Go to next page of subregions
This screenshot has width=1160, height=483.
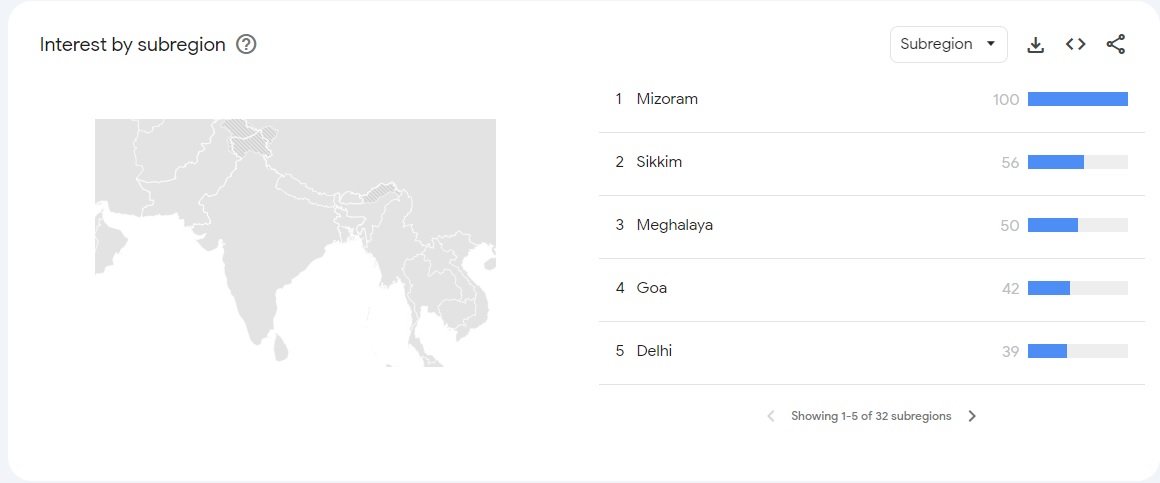pyautogui.click(x=972, y=416)
